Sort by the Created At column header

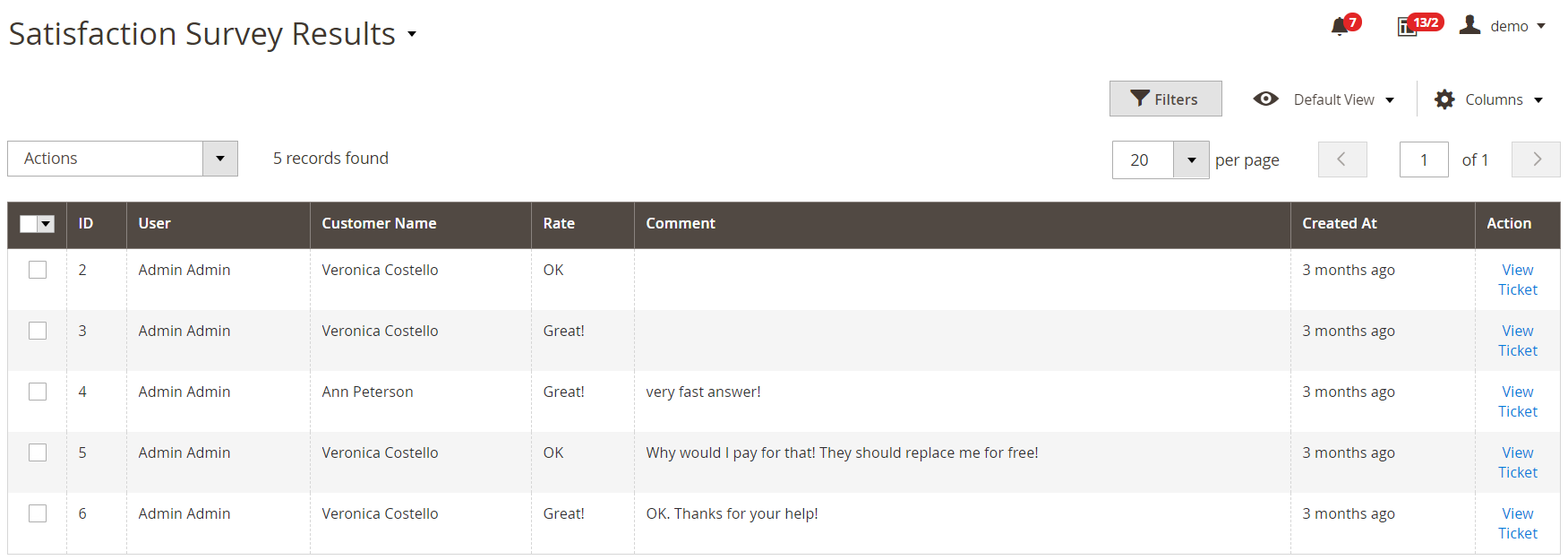pyautogui.click(x=1339, y=224)
